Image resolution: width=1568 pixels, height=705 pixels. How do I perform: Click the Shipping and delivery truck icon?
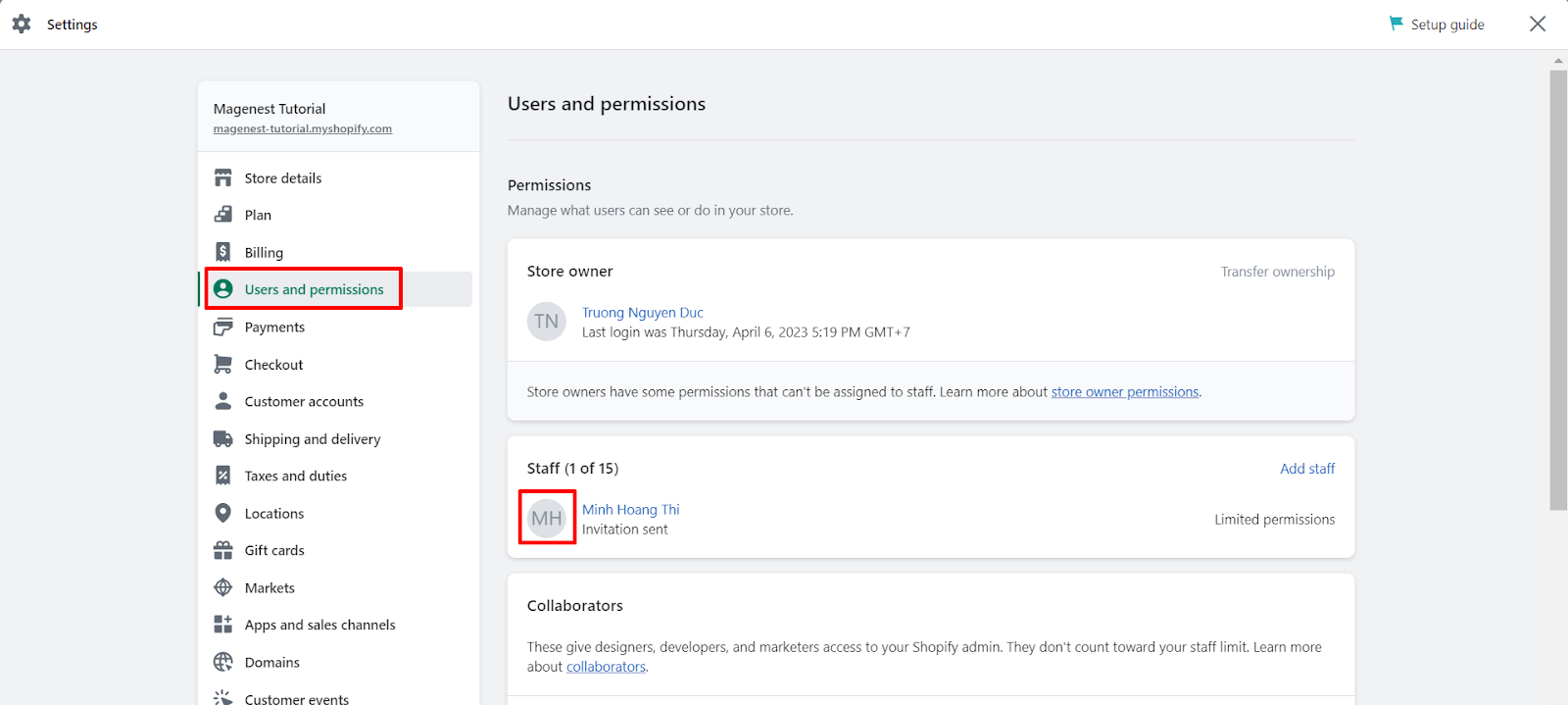[x=223, y=438]
